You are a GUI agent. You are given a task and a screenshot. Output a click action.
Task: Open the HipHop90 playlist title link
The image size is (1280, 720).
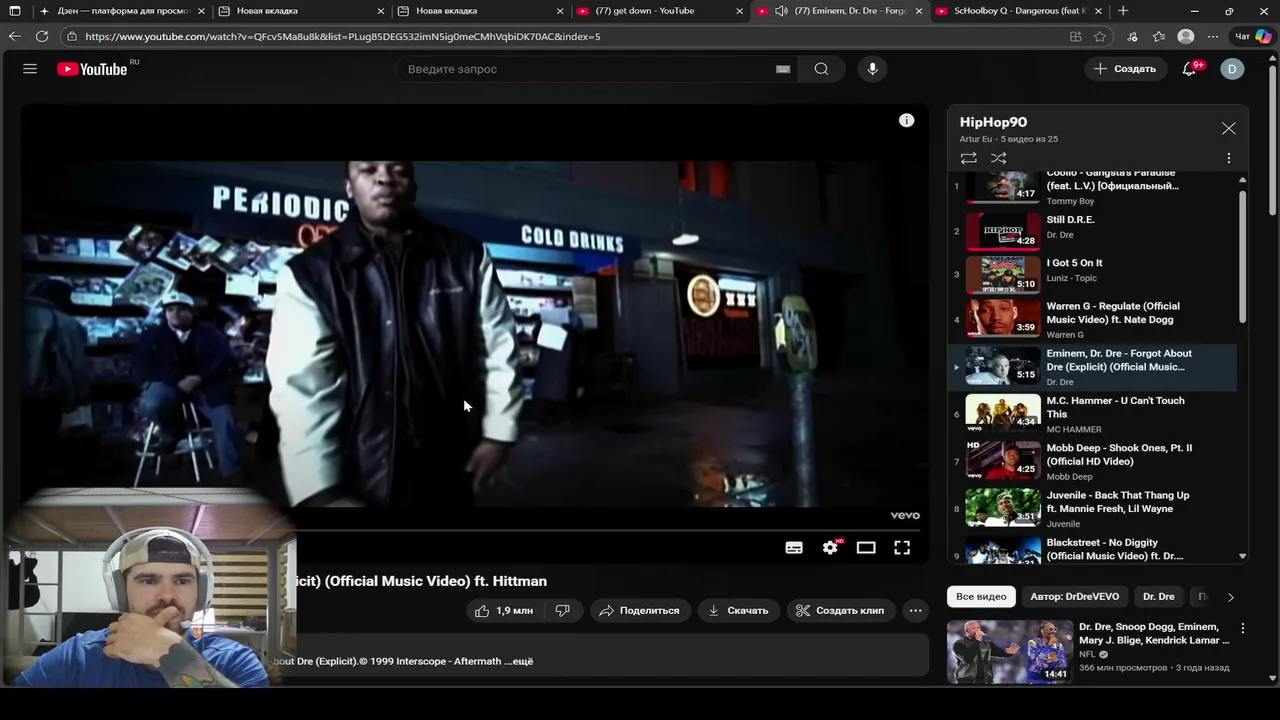[993, 122]
